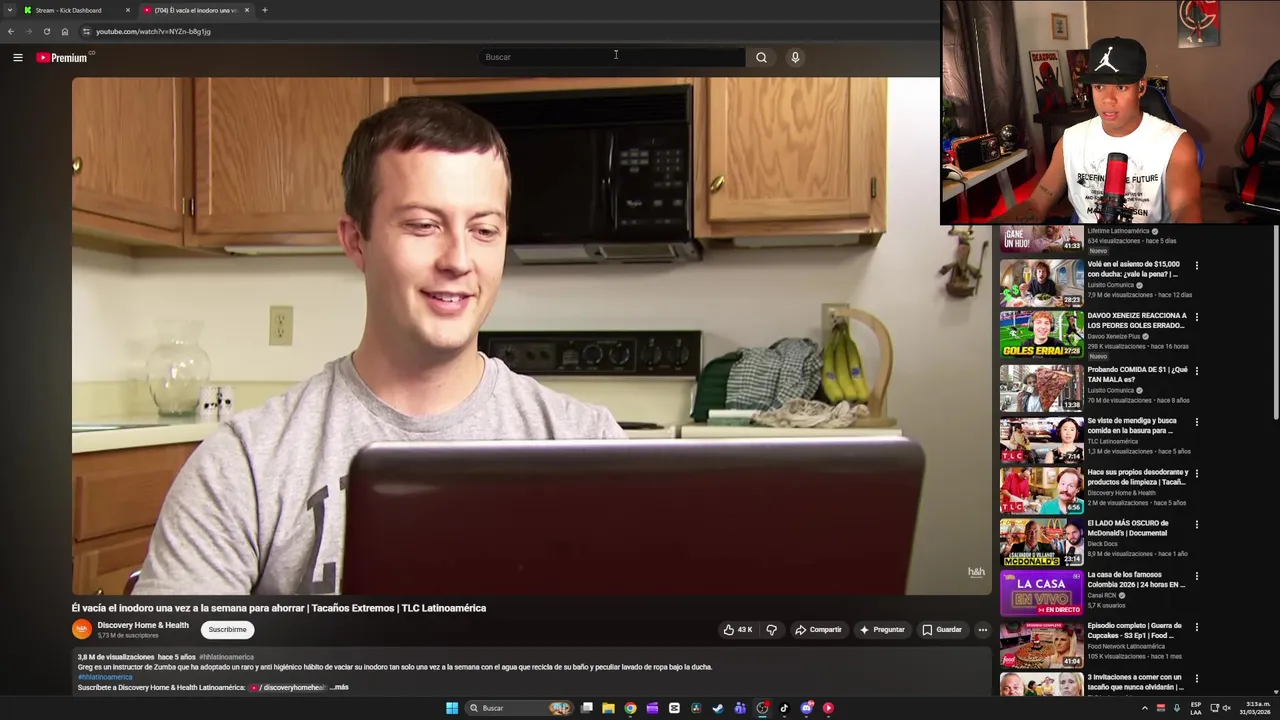Open '3 invitaciones a comer con un tacaño' title
This screenshot has width=1280, height=720.
[1136, 682]
